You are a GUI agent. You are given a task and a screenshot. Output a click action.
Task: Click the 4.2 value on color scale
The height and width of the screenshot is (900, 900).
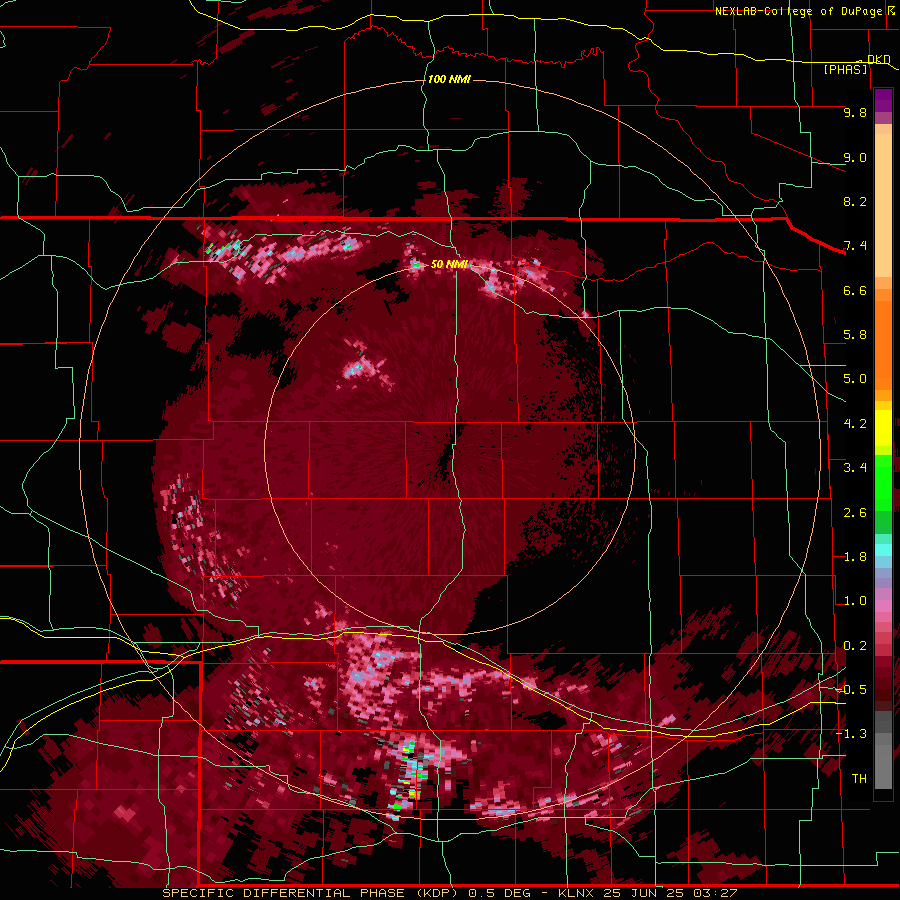(x=855, y=424)
